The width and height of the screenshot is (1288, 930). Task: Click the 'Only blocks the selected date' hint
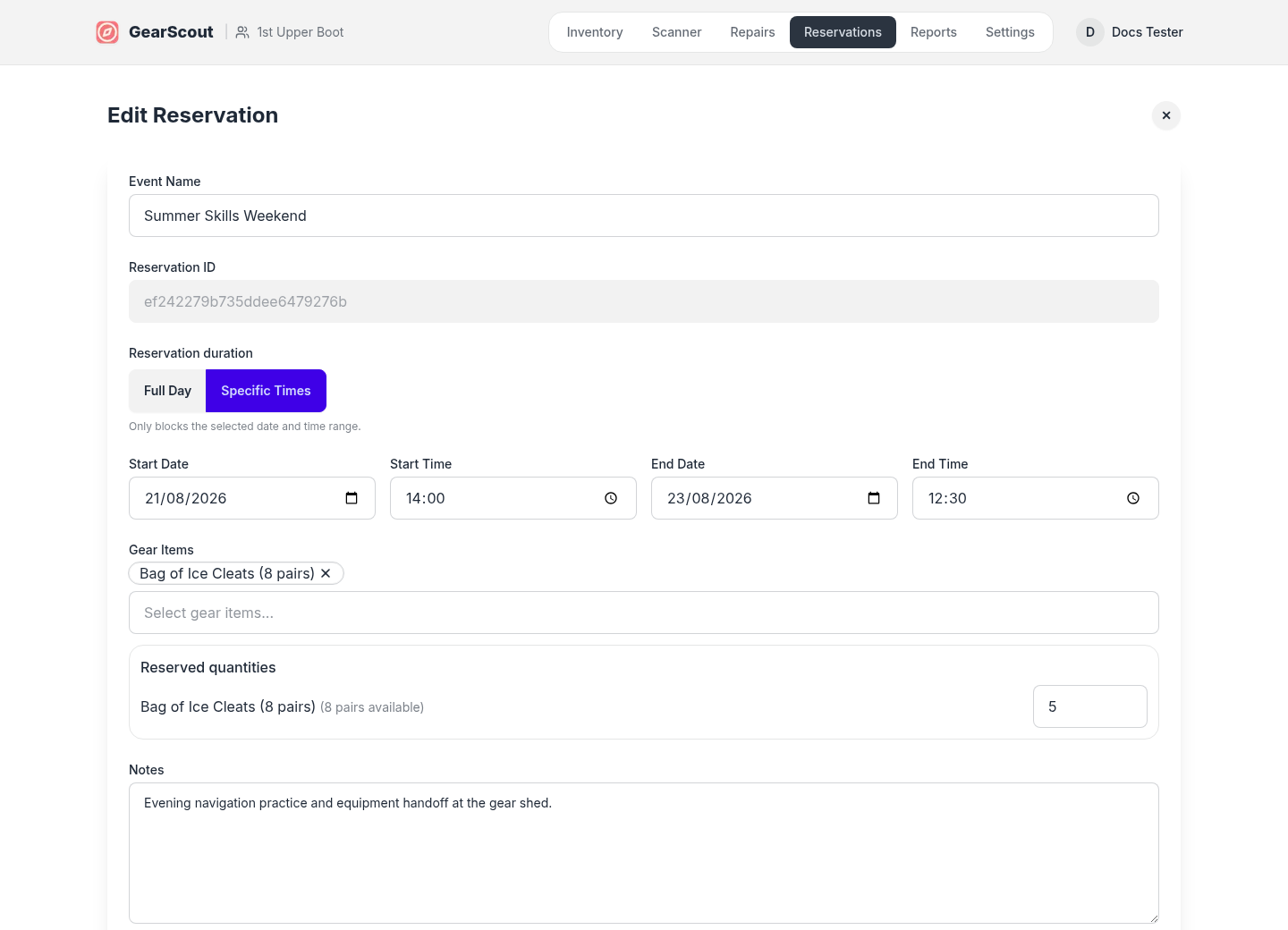tap(245, 427)
